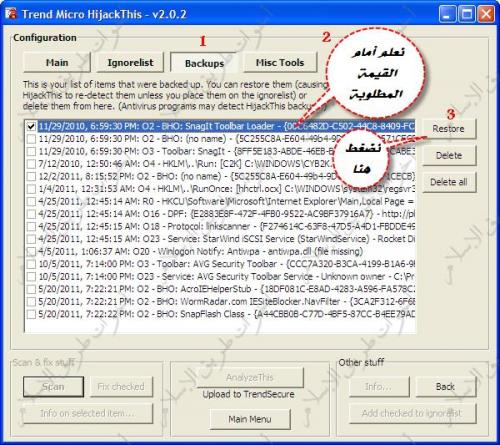Maximize the HijackThis window

(x=467, y=14)
